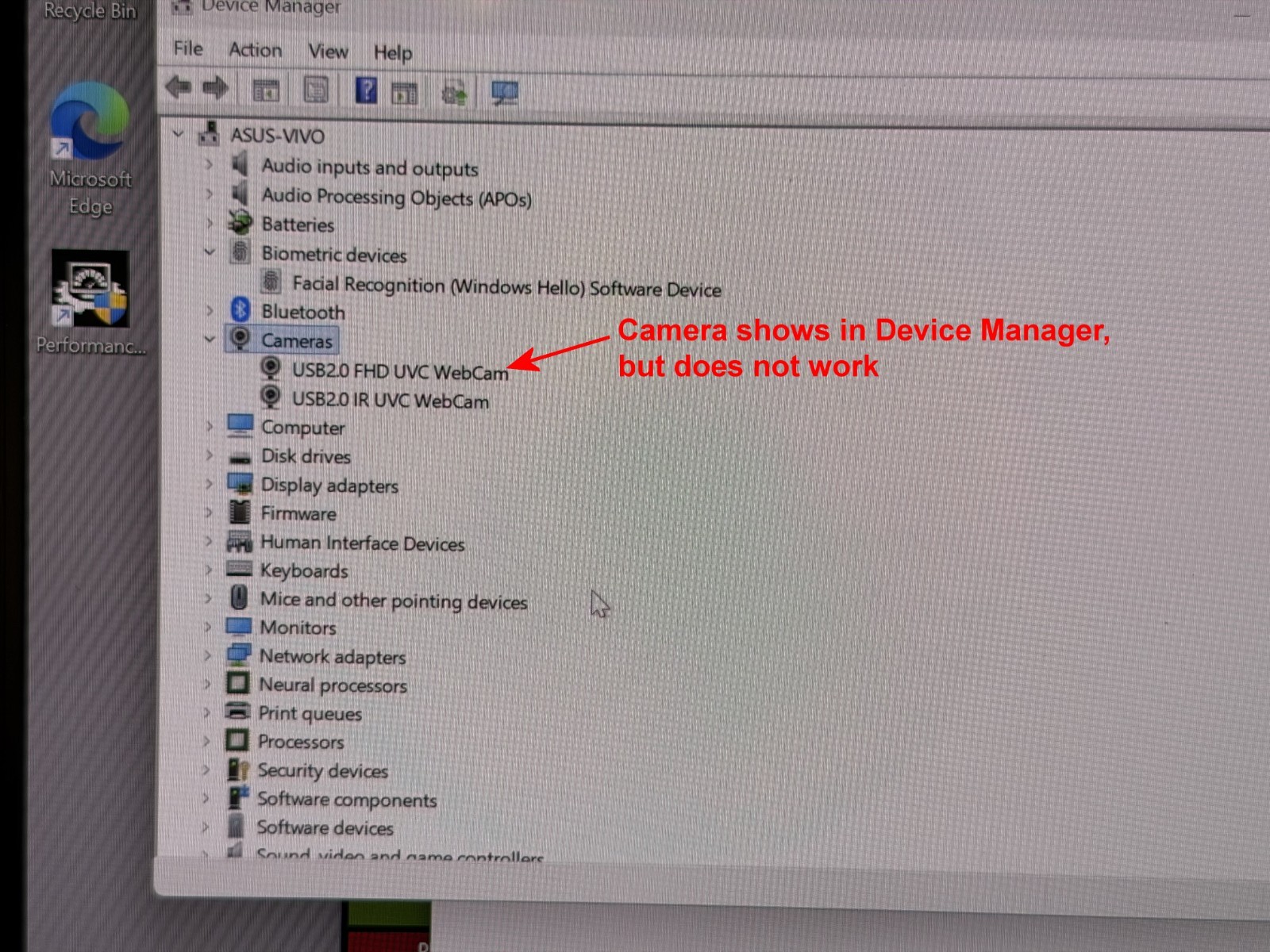Viewport: 1270px width, 952px height.
Task: Select USB2.0 FHD UVC WebCam
Action: pyautogui.click(x=400, y=371)
